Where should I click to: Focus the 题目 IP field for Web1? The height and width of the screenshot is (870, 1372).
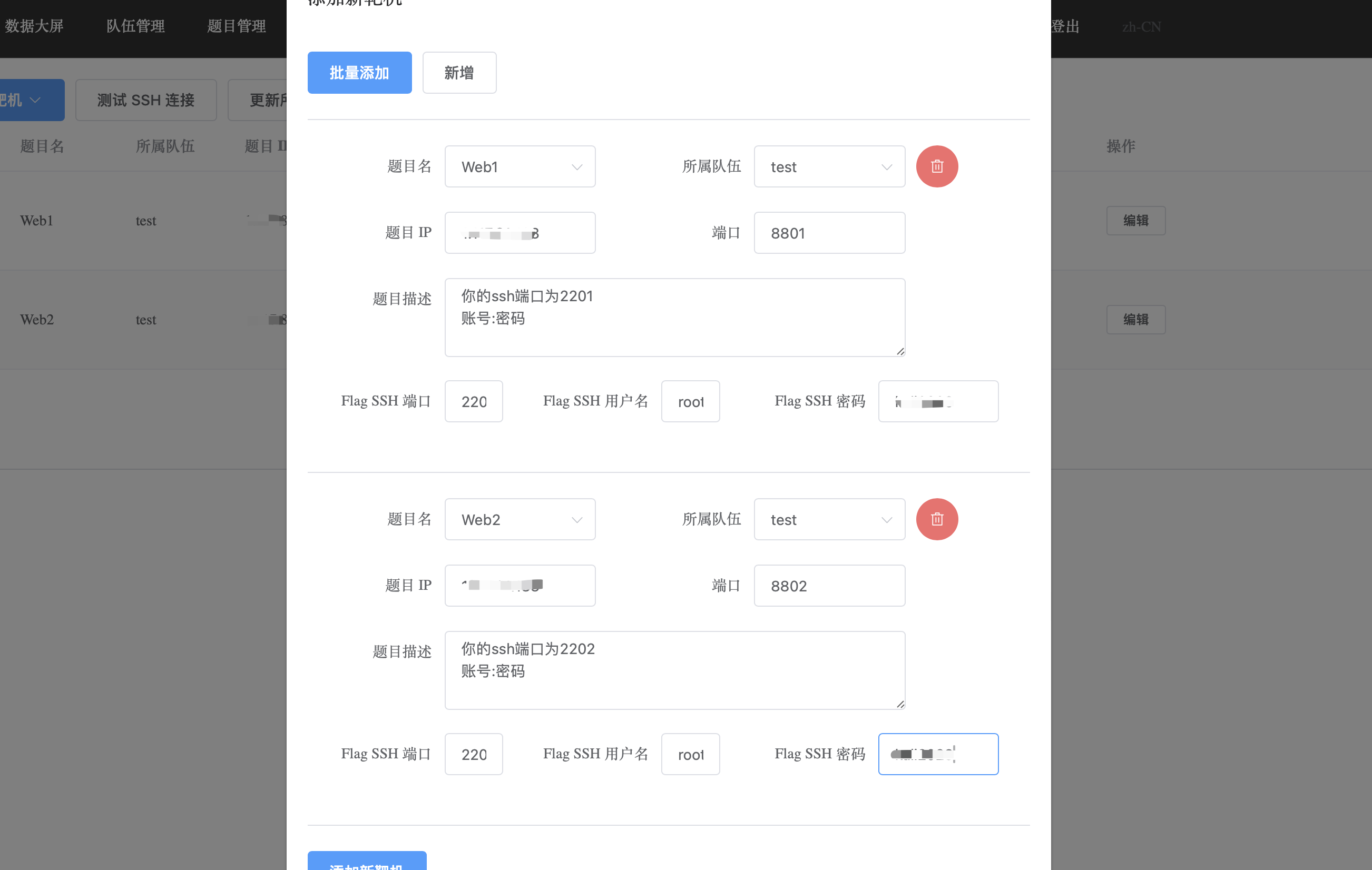(x=520, y=233)
